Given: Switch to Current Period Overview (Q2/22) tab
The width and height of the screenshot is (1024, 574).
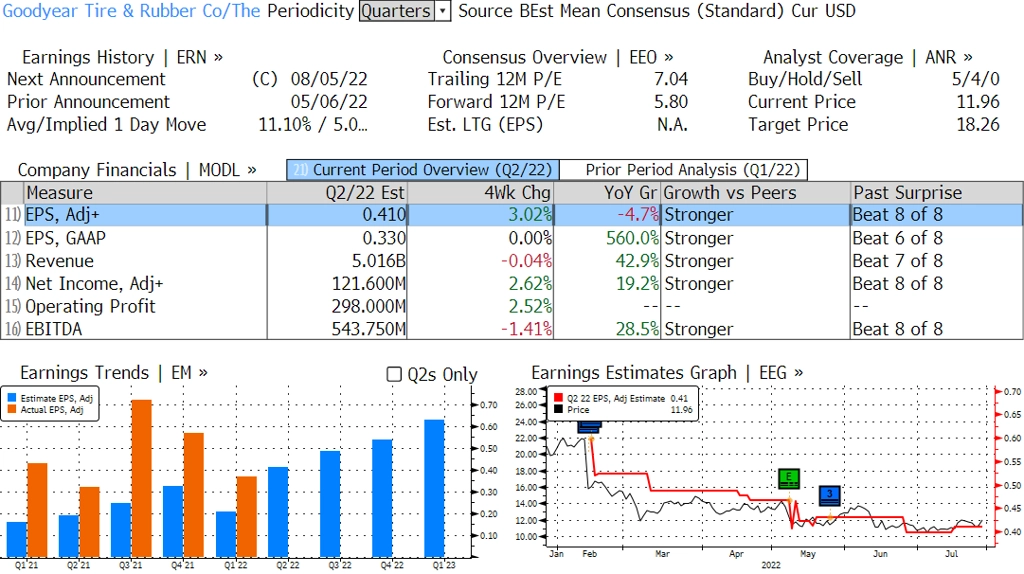Looking at the screenshot, I should (x=423, y=170).
